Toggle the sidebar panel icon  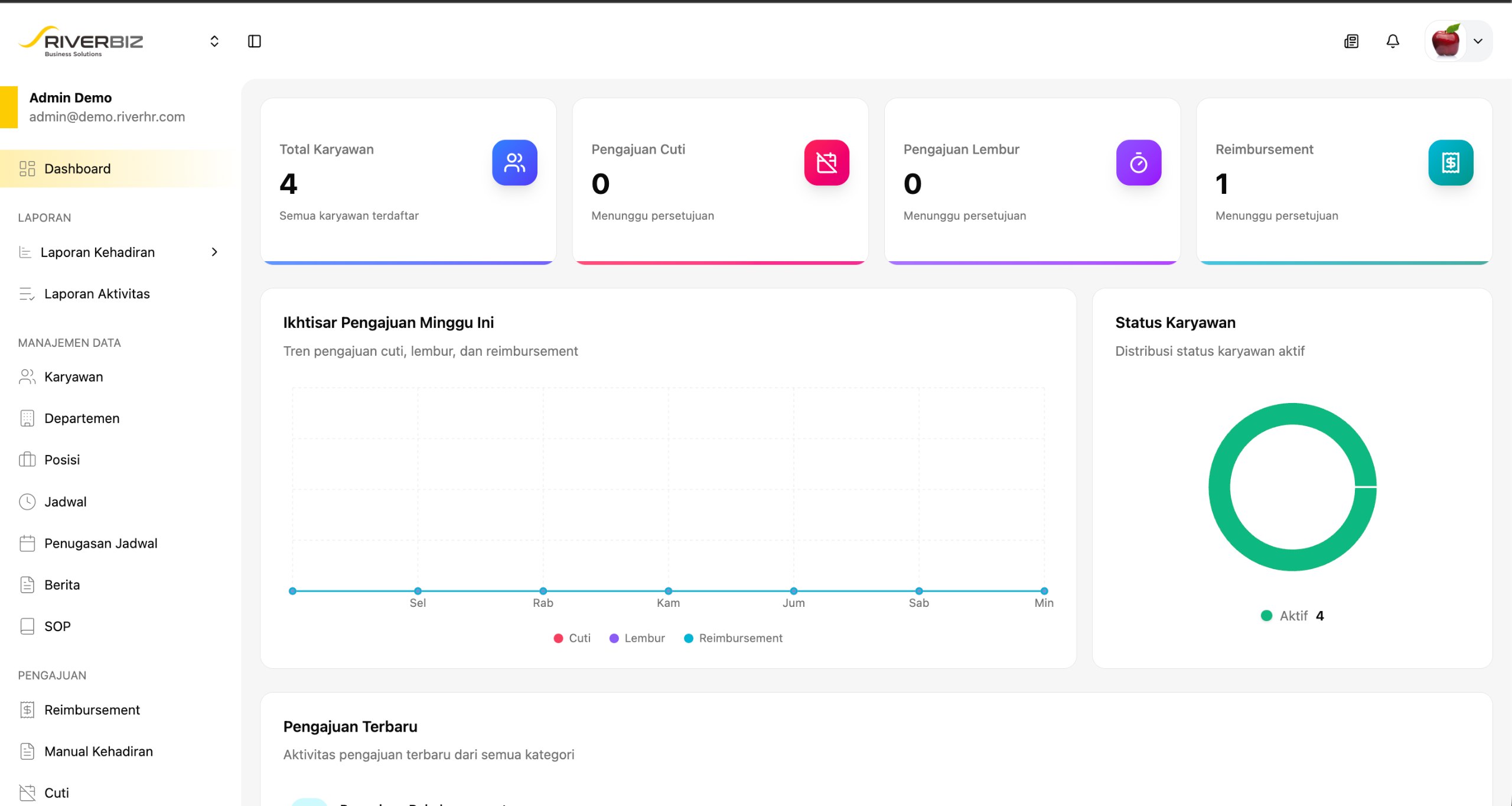(255, 41)
